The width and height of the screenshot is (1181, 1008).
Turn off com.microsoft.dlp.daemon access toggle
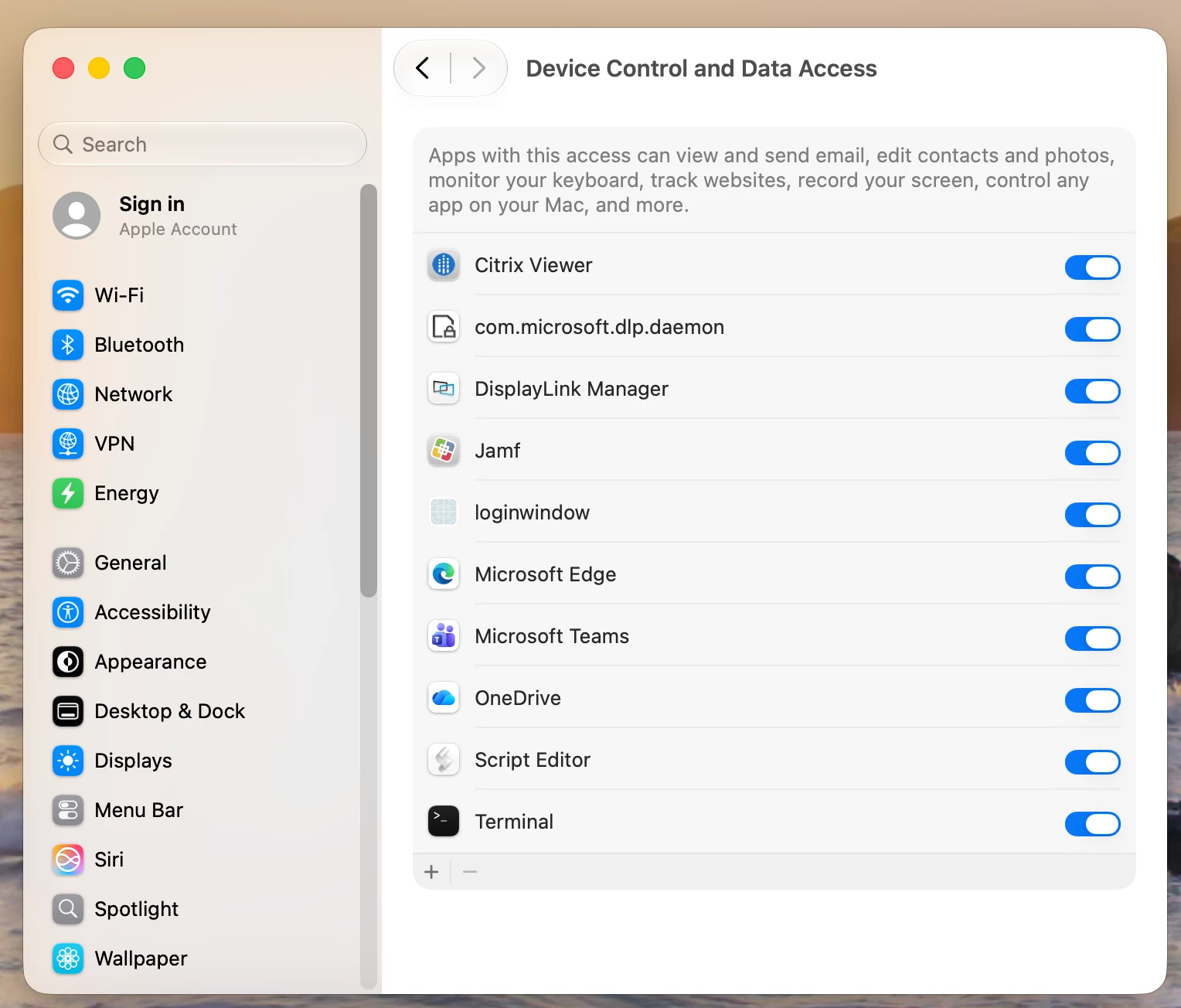click(x=1092, y=329)
